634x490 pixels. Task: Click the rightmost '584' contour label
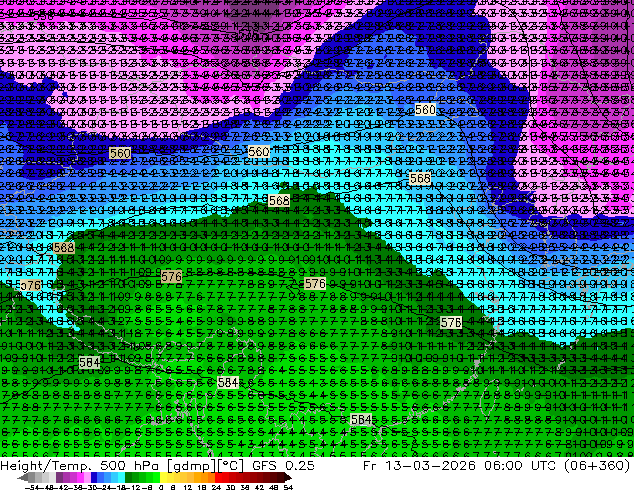click(361, 420)
